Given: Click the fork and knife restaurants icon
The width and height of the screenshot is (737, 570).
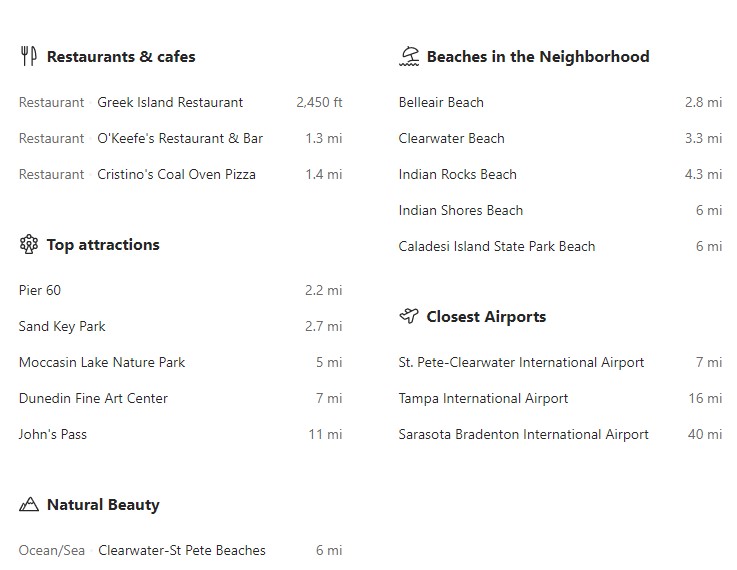Looking at the screenshot, I should tap(28, 56).
